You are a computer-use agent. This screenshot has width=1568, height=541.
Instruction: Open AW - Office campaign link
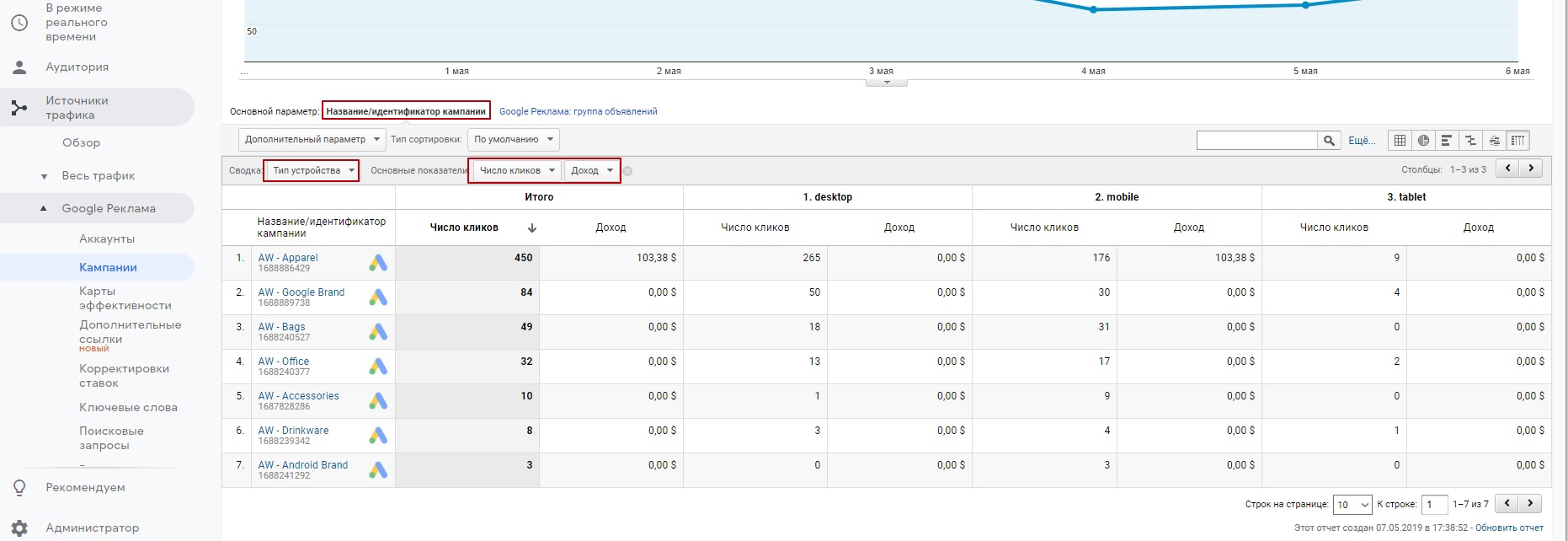click(x=284, y=362)
